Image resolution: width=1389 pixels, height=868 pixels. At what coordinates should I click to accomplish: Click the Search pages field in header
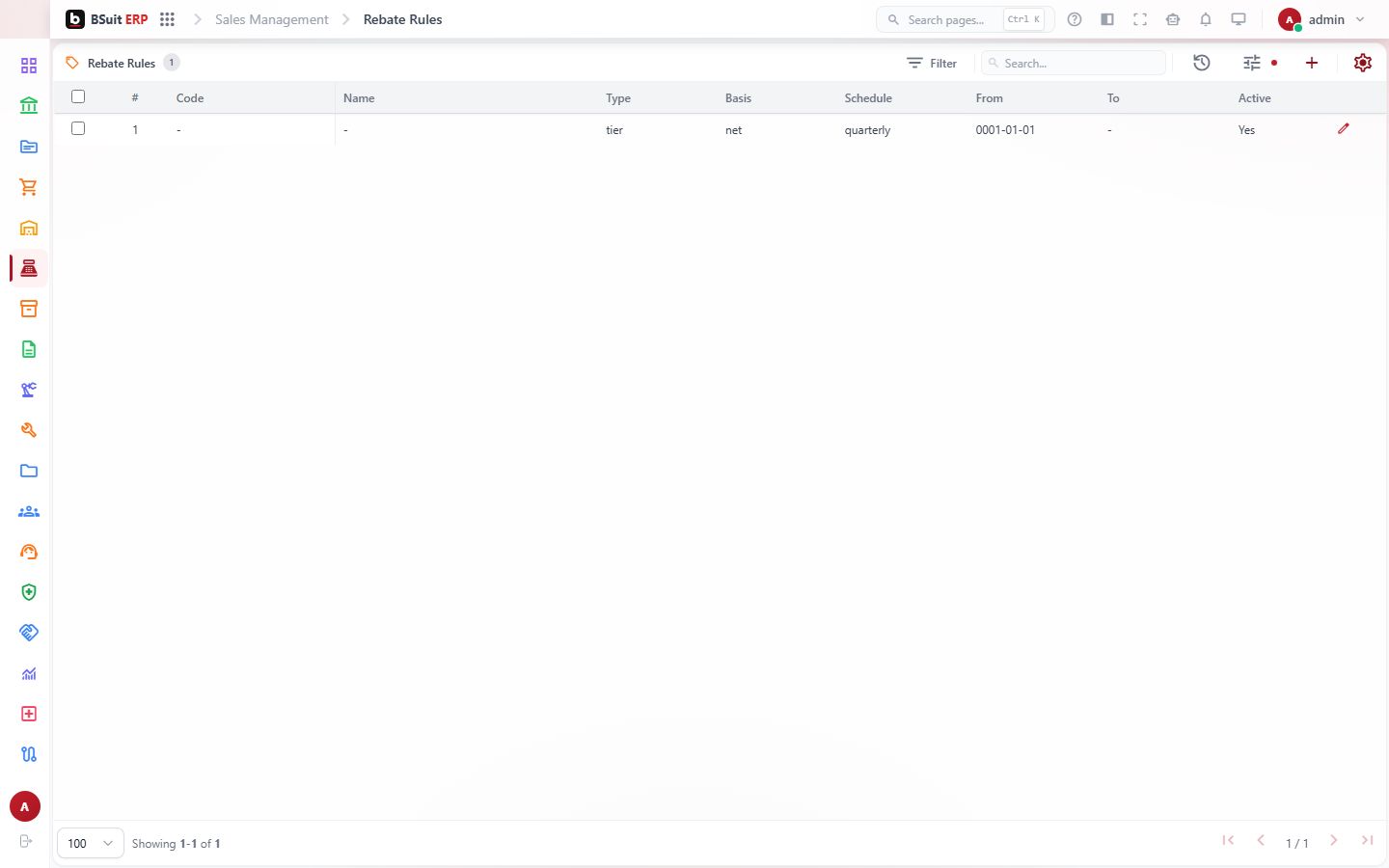(965, 19)
